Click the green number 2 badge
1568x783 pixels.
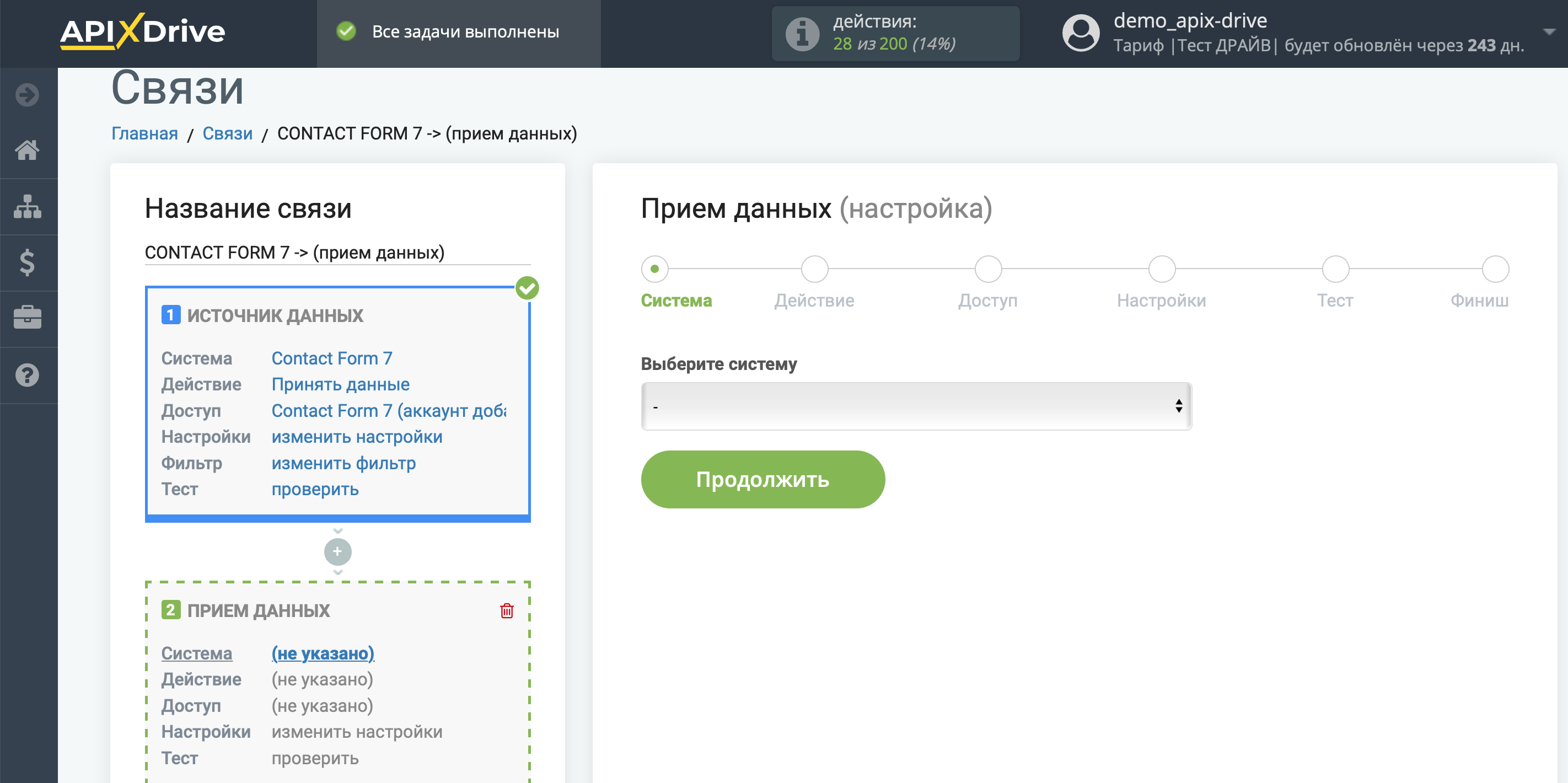[170, 609]
